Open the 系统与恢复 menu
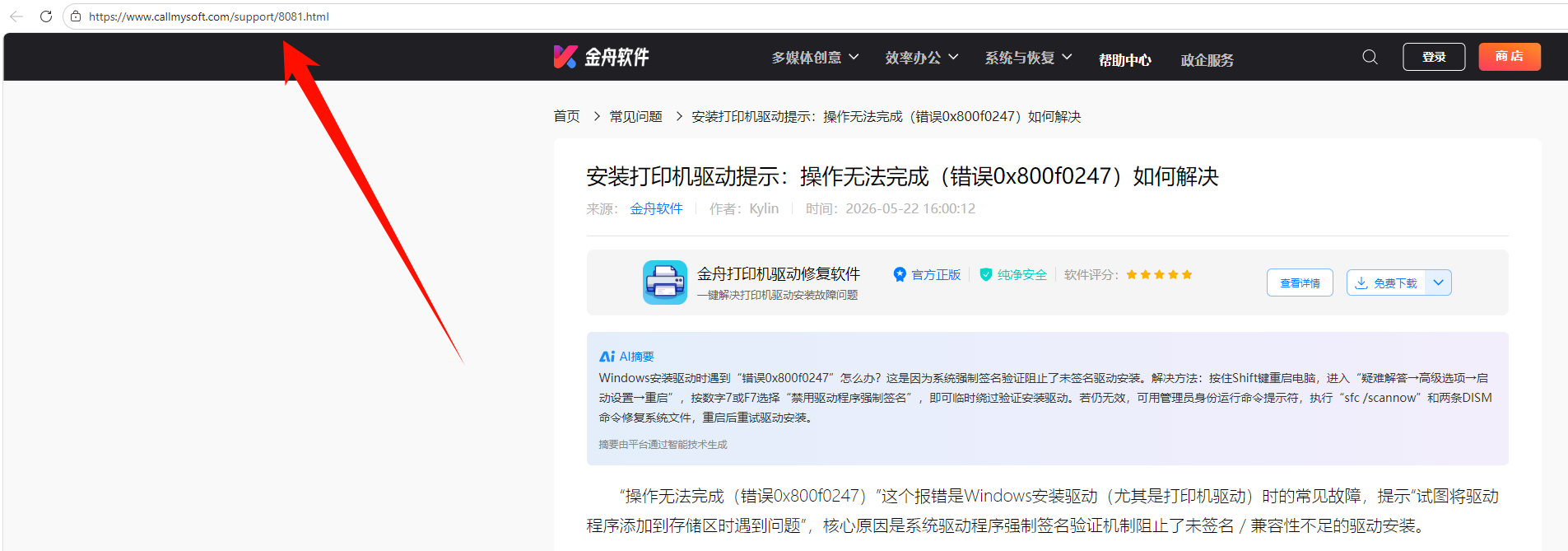 [1029, 58]
